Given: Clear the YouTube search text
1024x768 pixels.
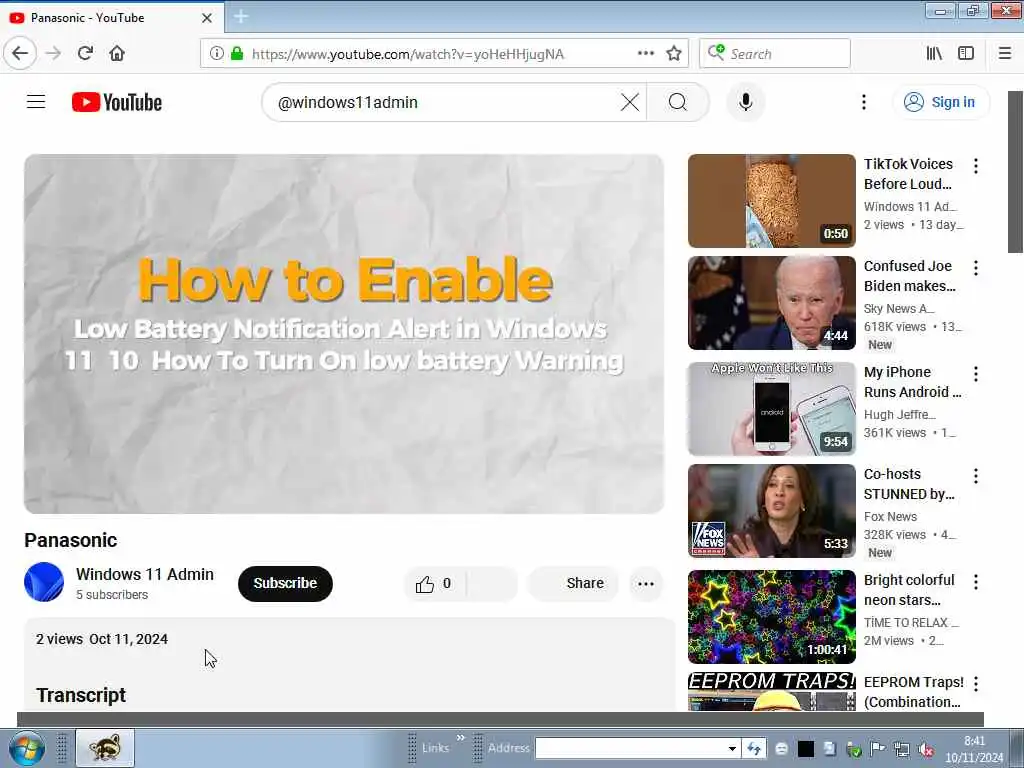Looking at the screenshot, I should coord(630,102).
